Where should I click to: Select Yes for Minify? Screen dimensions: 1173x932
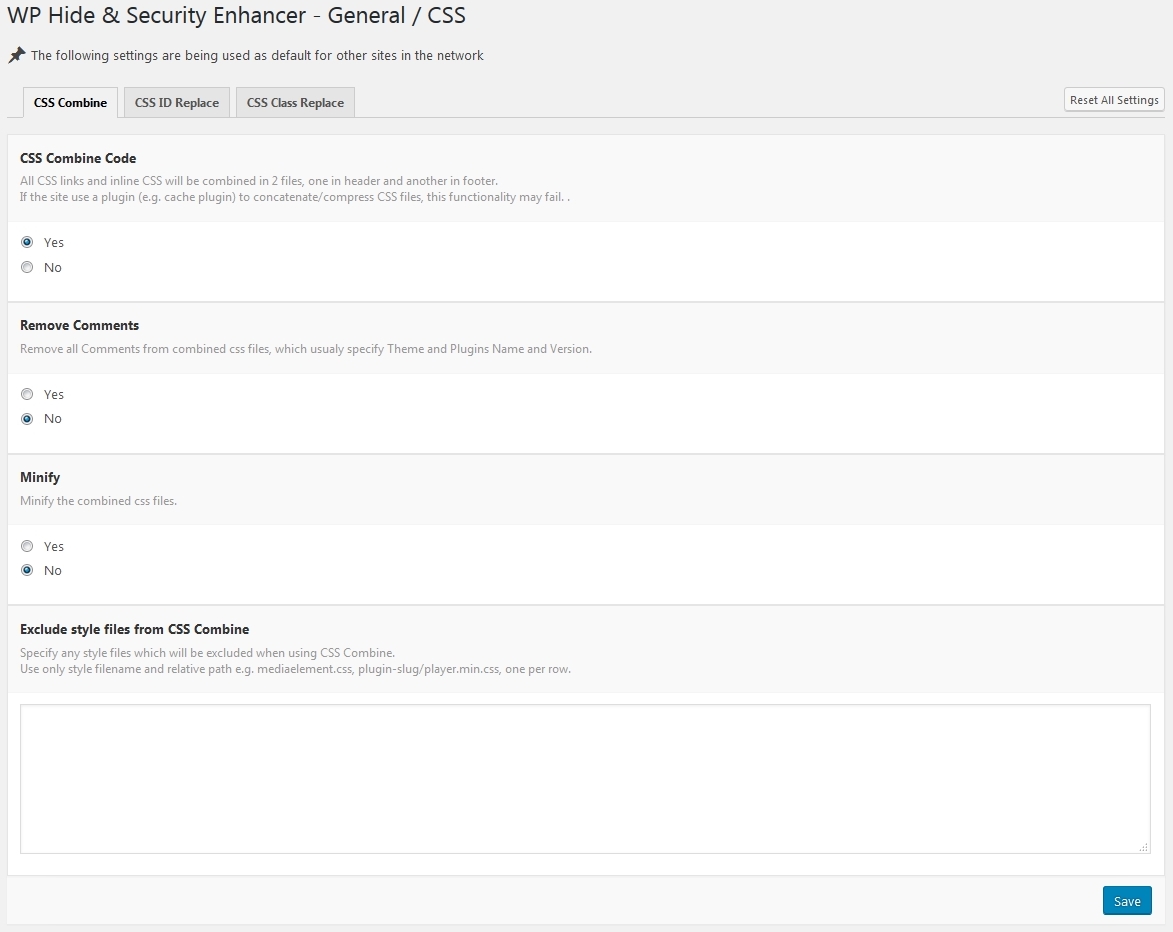27,546
